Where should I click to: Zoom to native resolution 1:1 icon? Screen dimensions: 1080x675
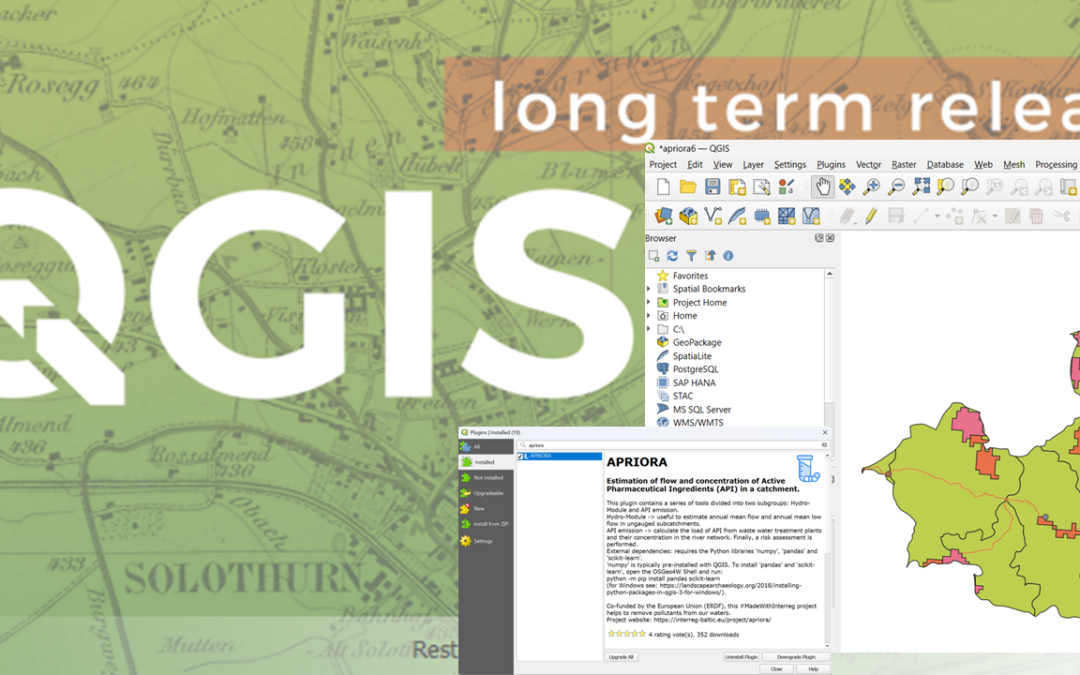(x=994, y=187)
